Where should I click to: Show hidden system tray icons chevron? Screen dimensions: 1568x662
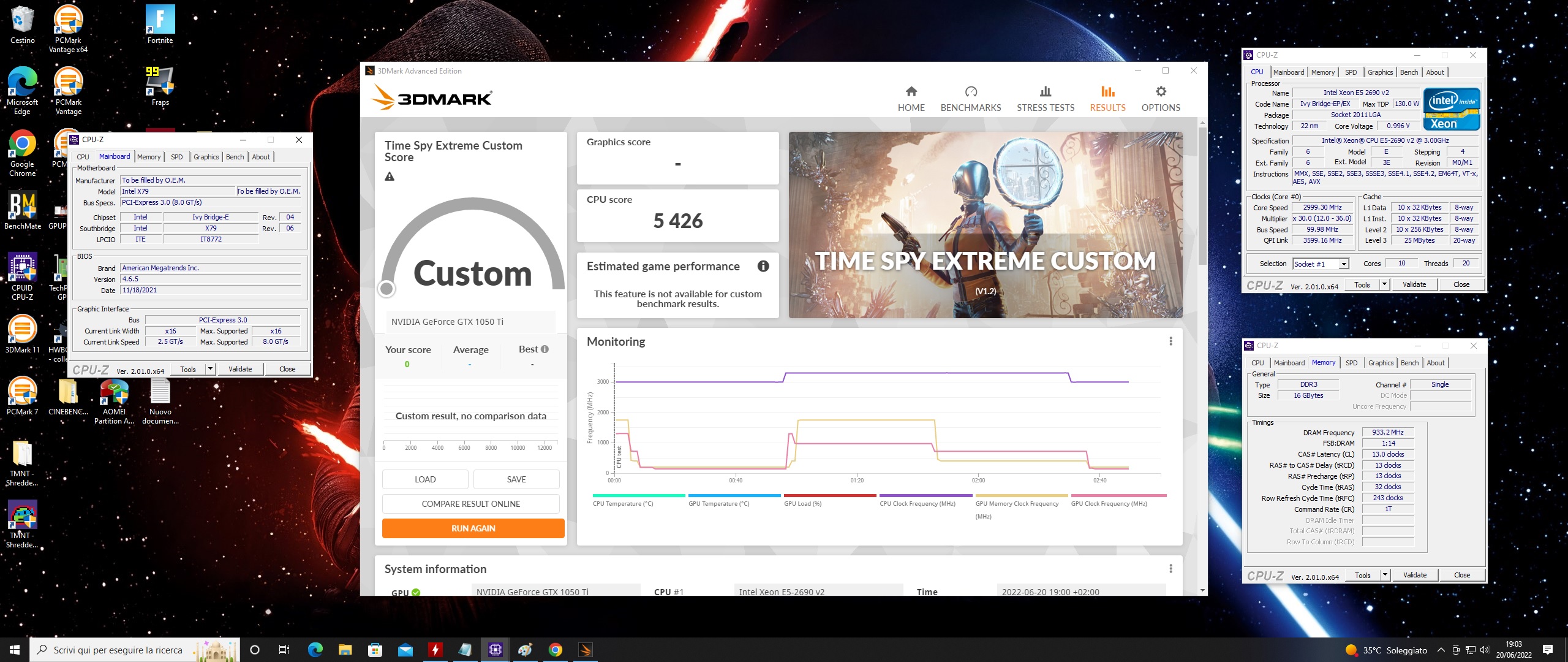1441,650
